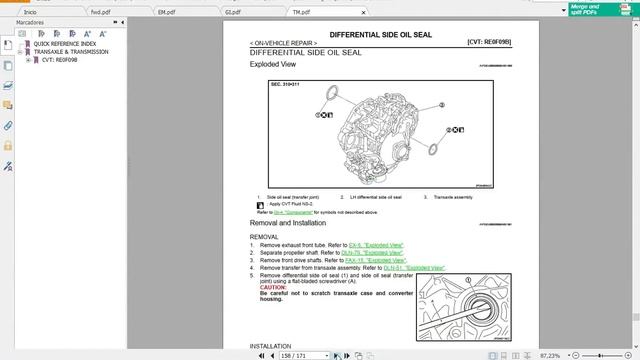Close the TM.pdf tab
The image size is (640, 360).
363,13
